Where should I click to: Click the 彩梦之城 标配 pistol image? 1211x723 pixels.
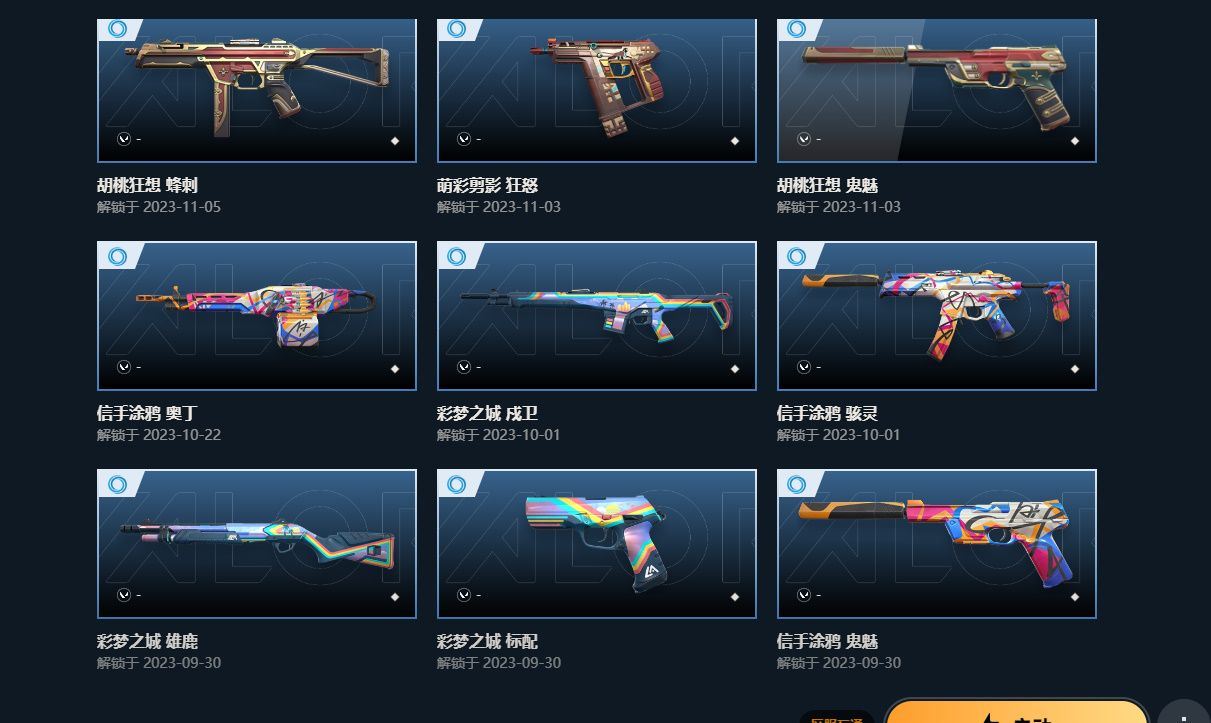click(597, 544)
